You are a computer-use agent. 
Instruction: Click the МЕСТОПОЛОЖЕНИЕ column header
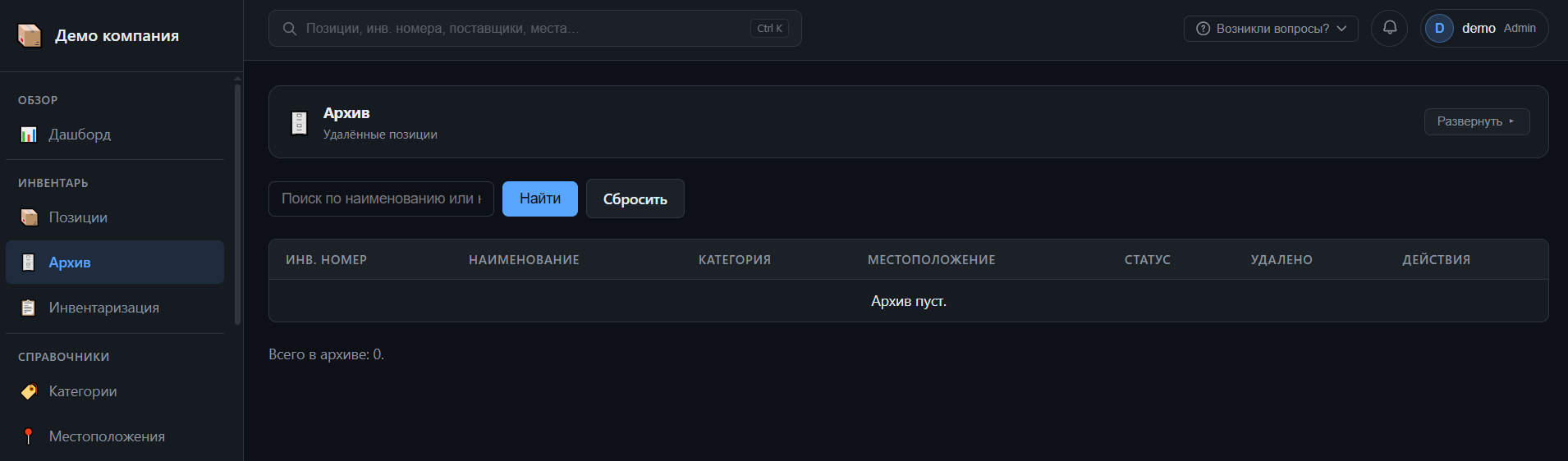[x=932, y=260]
